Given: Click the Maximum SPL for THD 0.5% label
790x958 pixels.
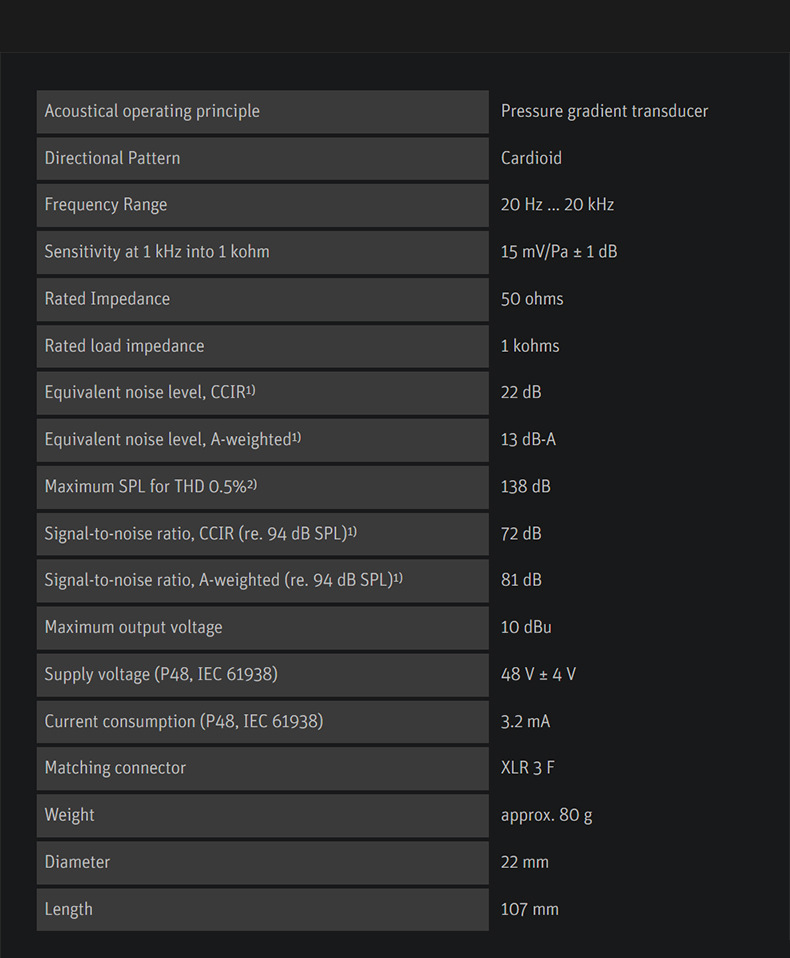Looking at the screenshot, I should [x=151, y=486].
